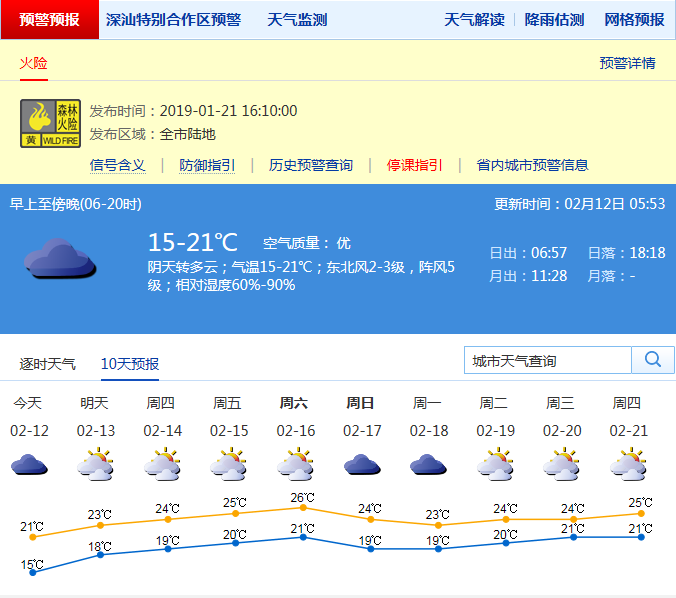Click Sunday 02-17 overcast icon

(361, 464)
